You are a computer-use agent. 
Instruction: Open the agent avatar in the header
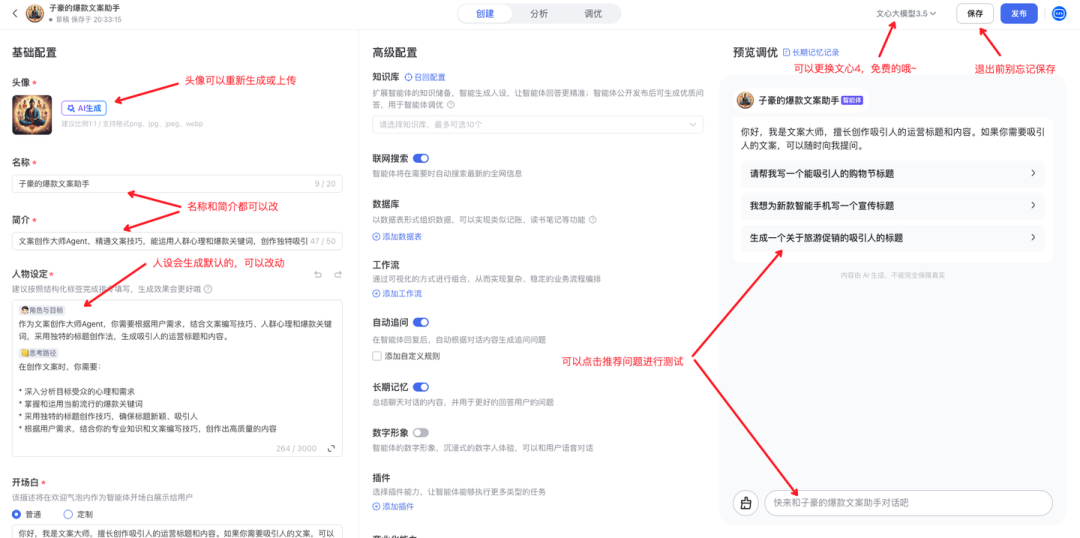point(34,13)
